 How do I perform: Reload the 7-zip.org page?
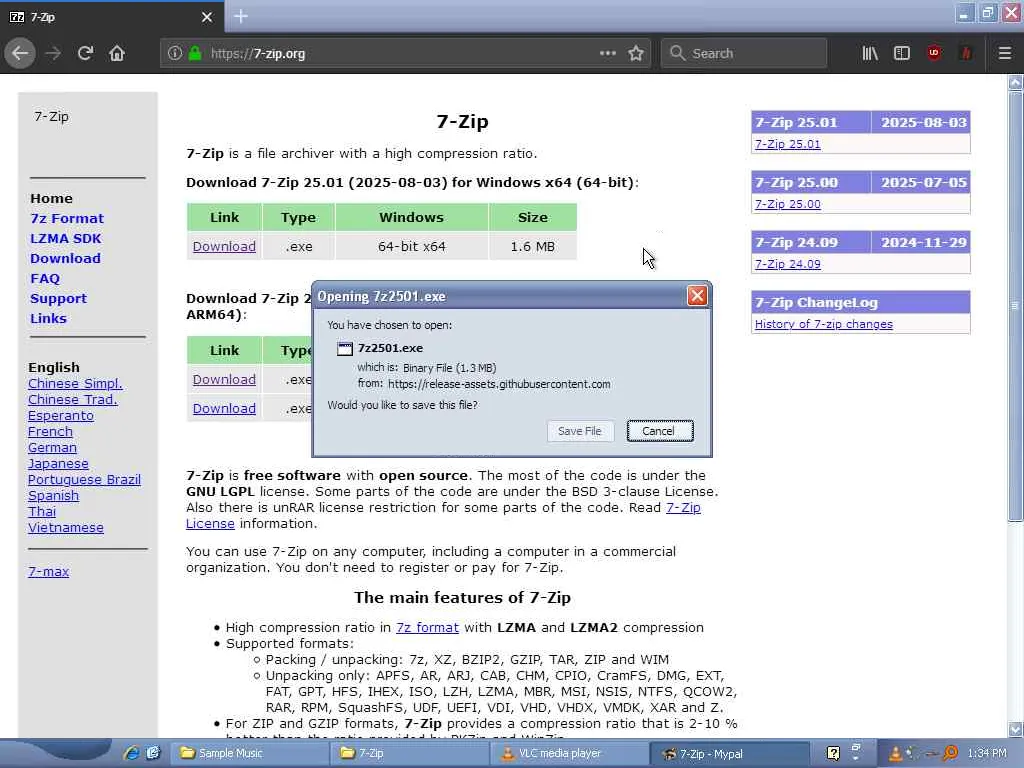pos(85,53)
